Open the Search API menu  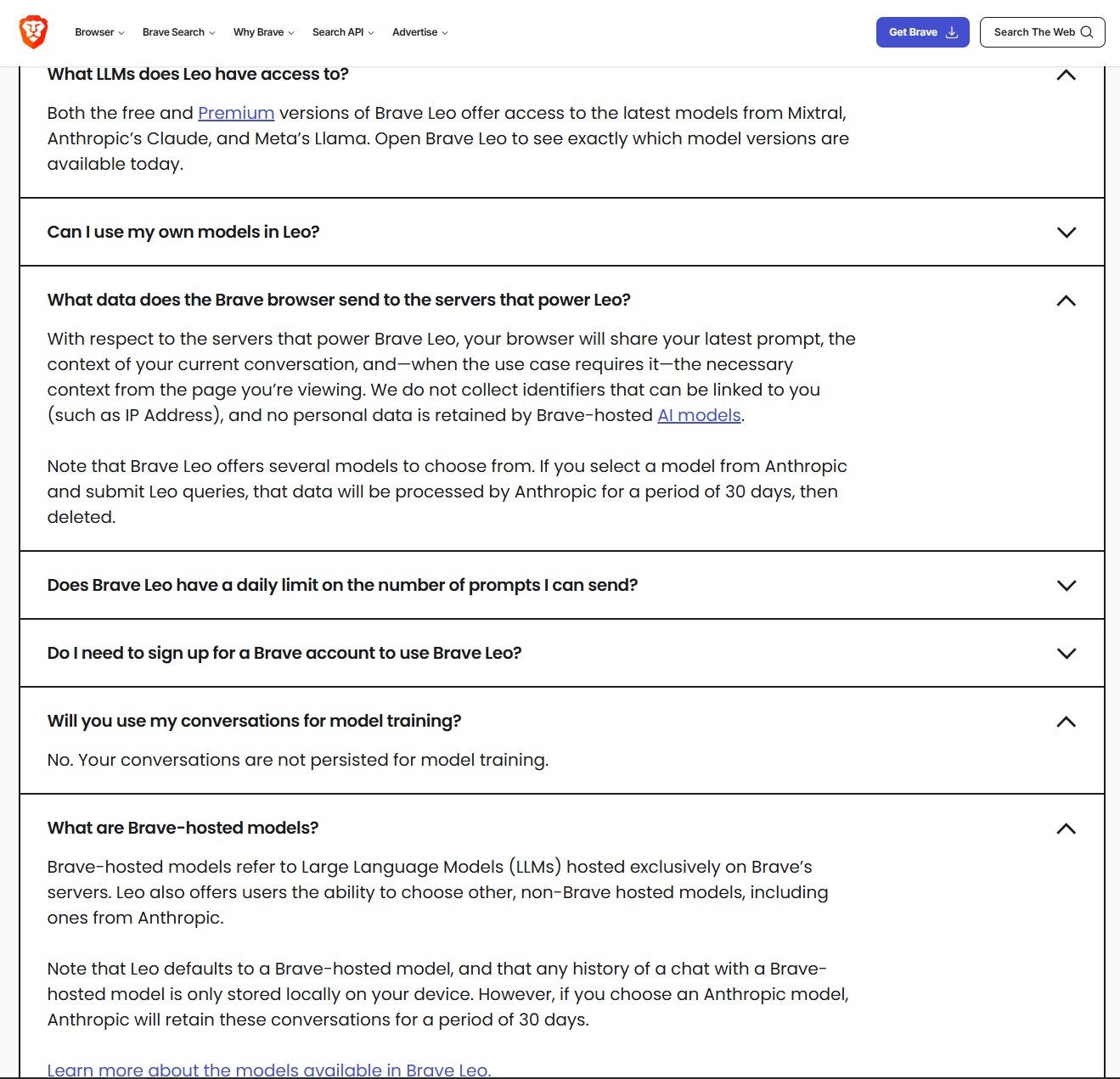pyautogui.click(x=342, y=32)
